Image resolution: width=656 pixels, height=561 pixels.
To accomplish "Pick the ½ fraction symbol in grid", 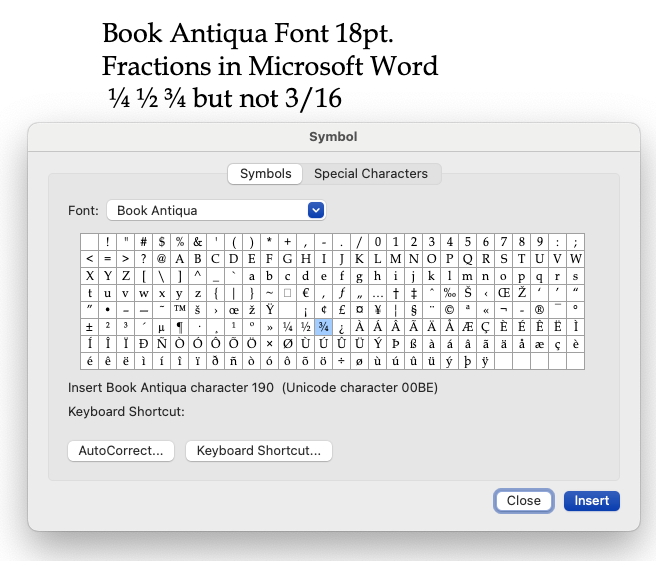I will (x=305, y=327).
